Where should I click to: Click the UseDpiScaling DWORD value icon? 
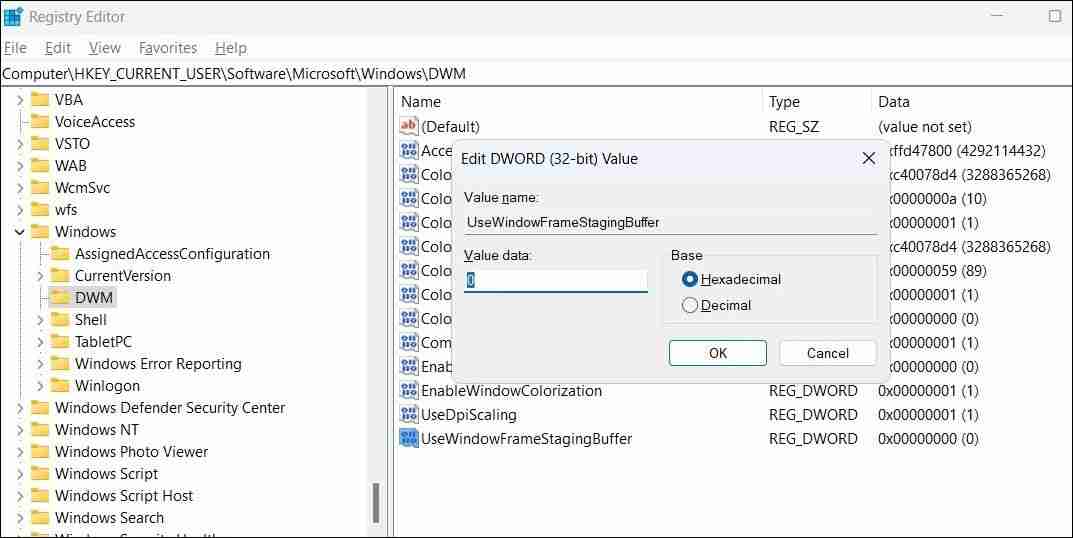408,414
